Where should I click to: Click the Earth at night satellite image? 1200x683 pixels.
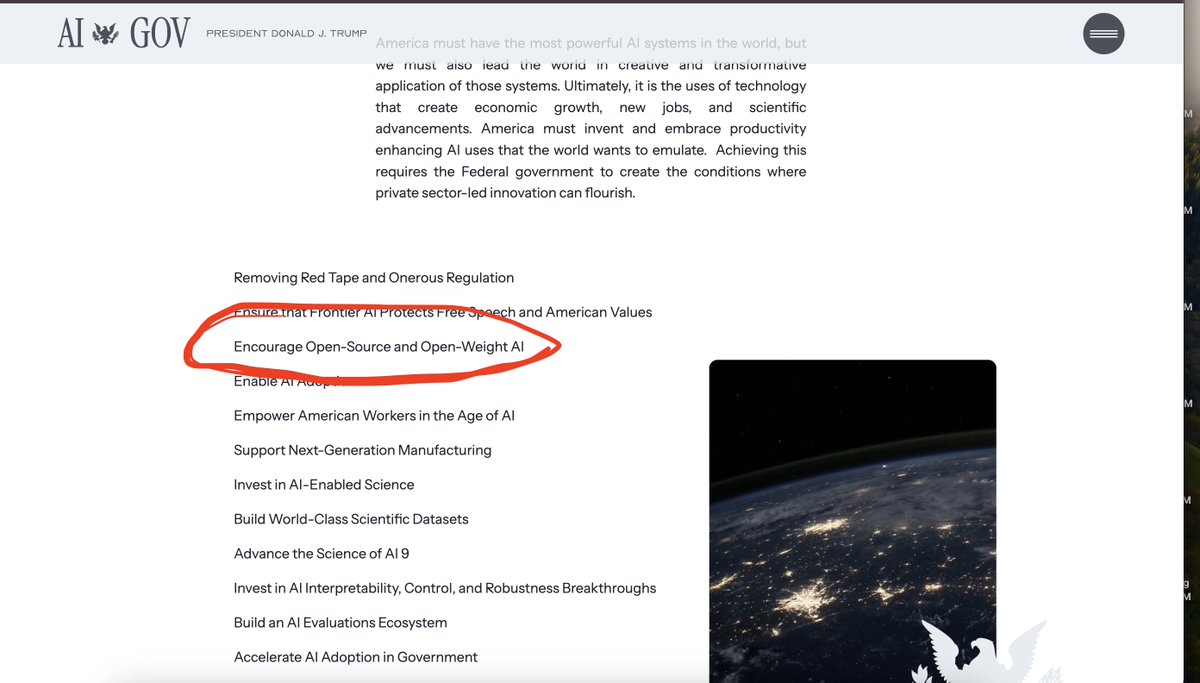point(853,521)
